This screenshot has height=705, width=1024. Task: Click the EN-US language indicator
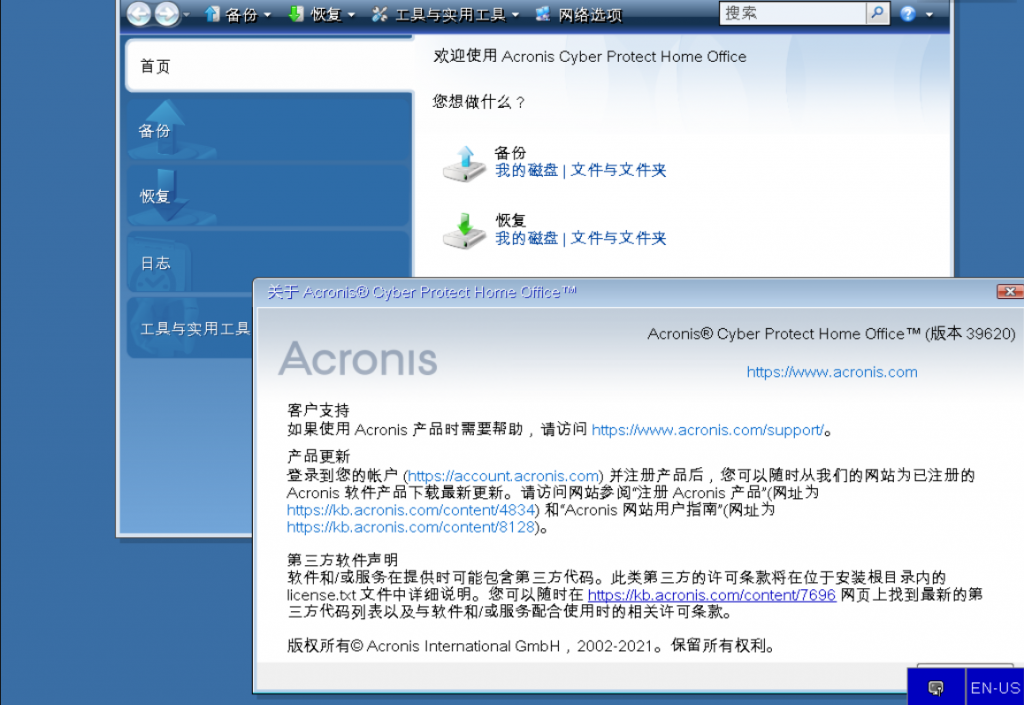click(995, 688)
